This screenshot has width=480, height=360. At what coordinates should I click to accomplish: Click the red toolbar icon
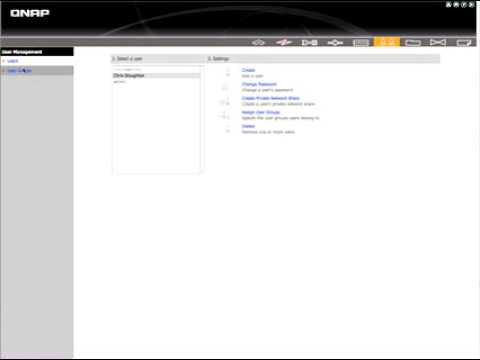pos(284,42)
